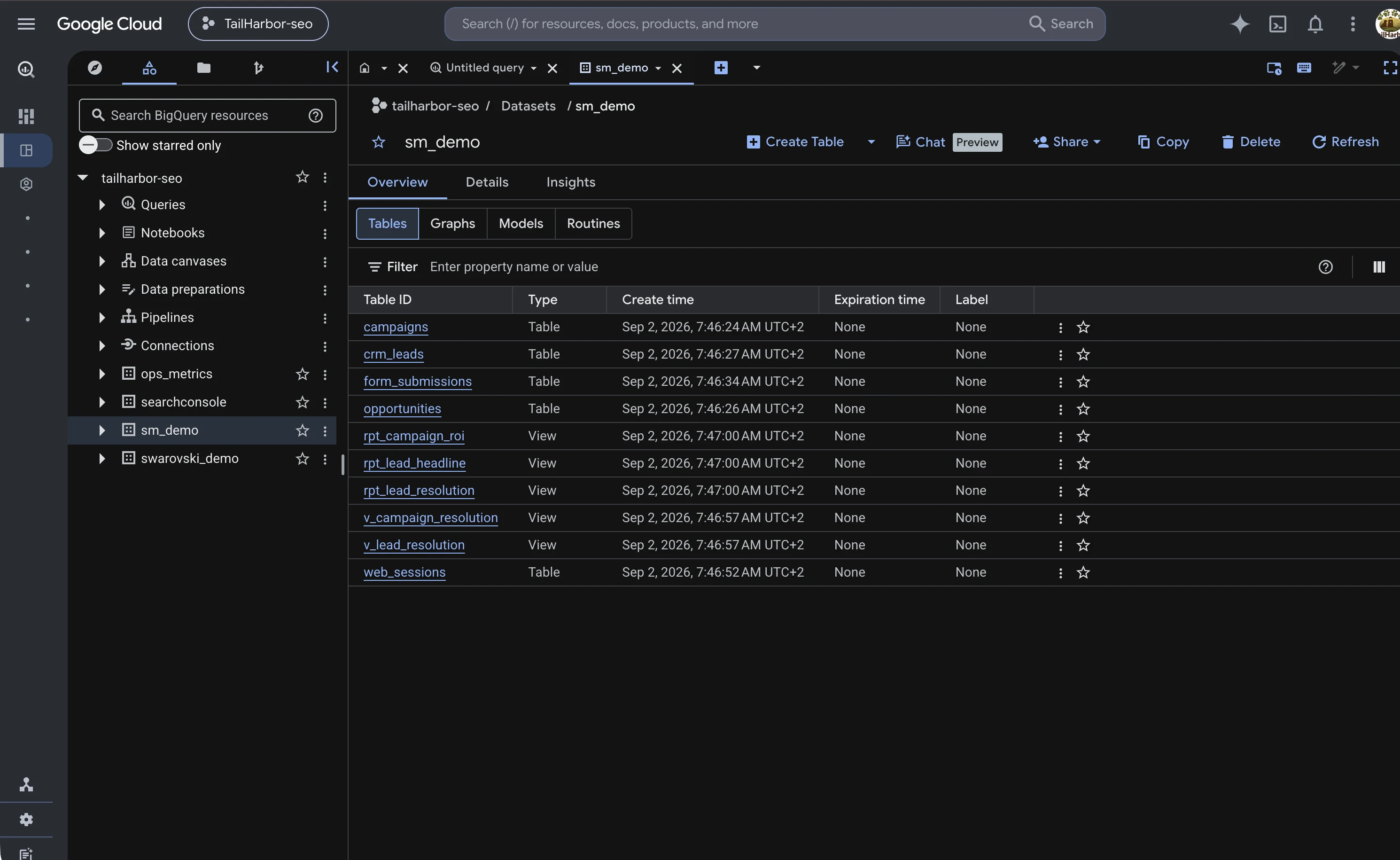
Task: Click the top resources search bar
Action: point(775,24)
